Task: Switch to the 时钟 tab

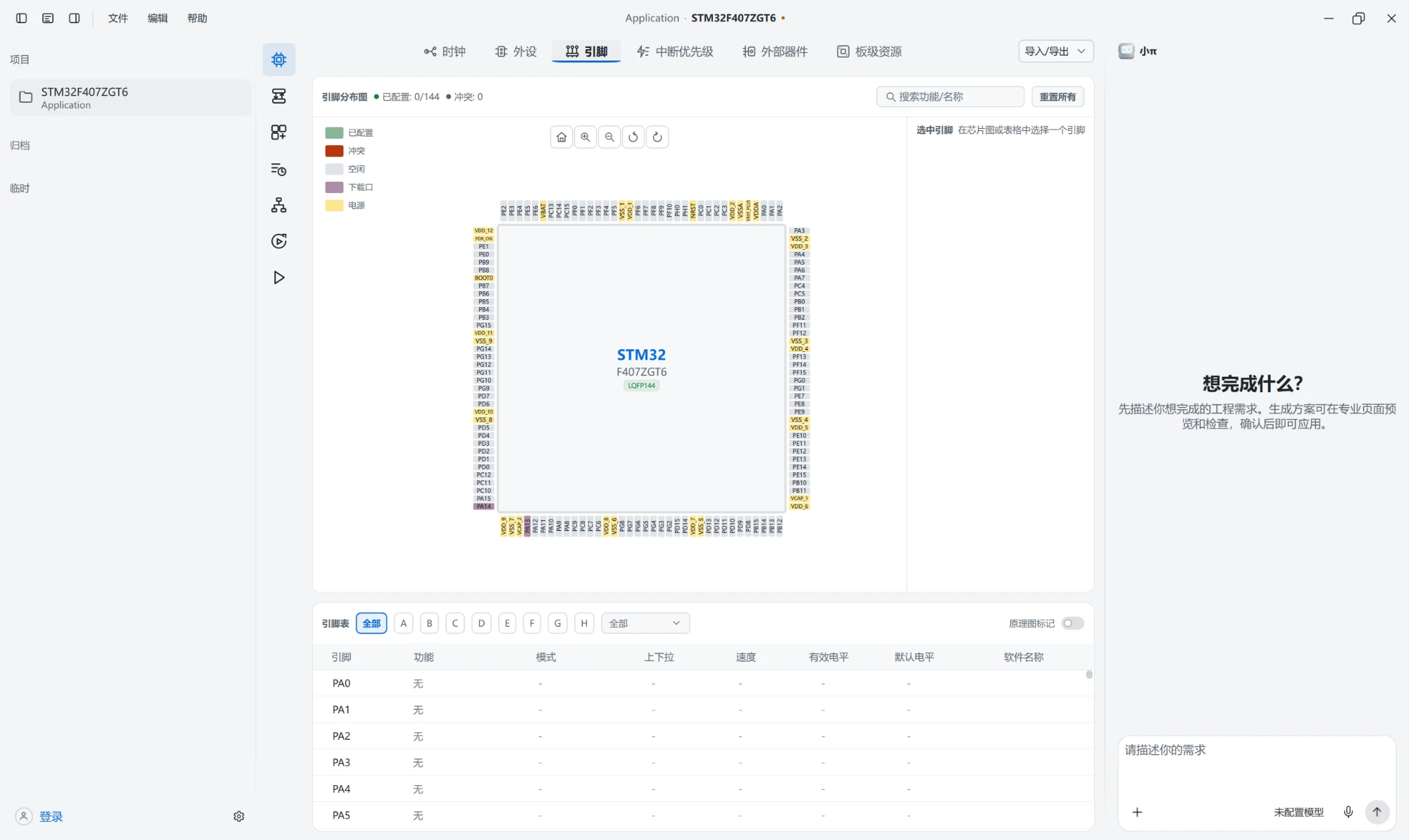Action: (x=445, y=51)
